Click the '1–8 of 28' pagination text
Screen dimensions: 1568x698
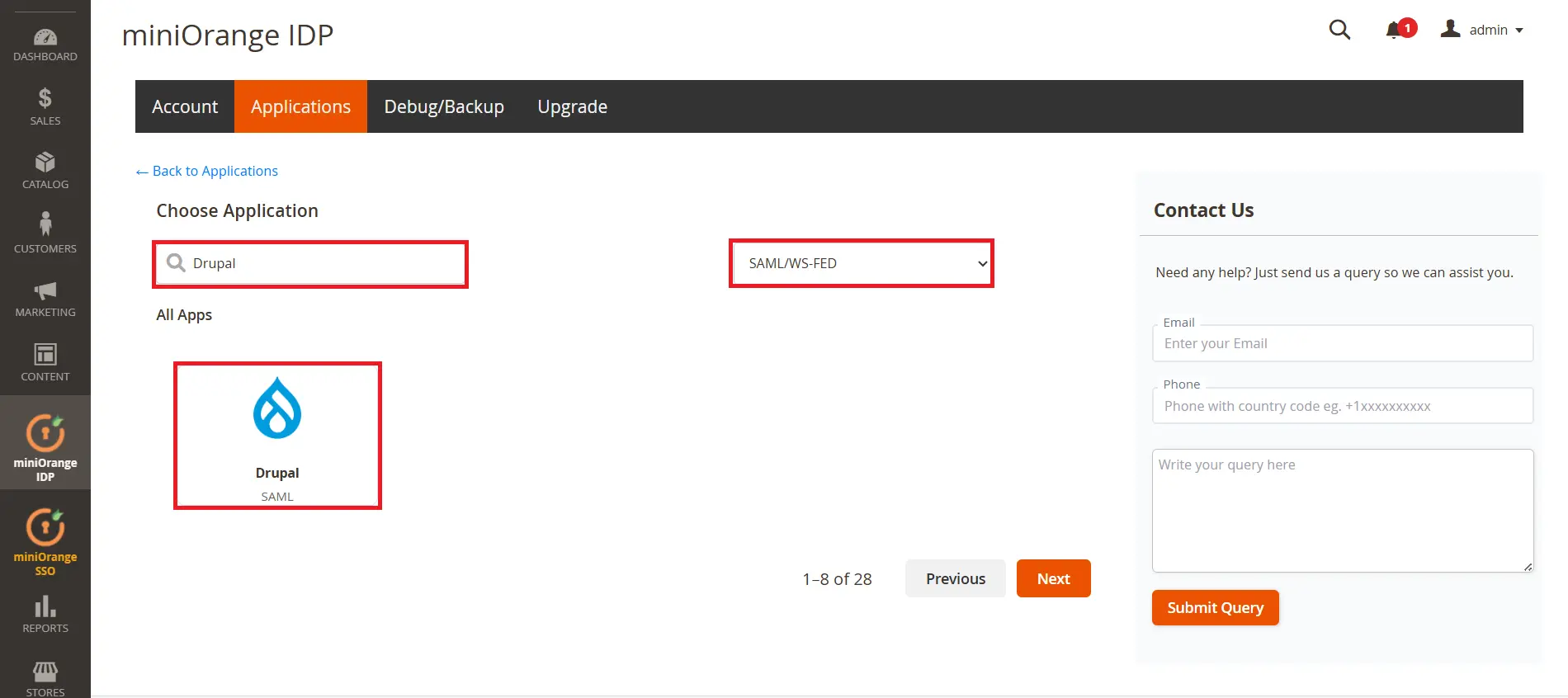pos(837,579)
